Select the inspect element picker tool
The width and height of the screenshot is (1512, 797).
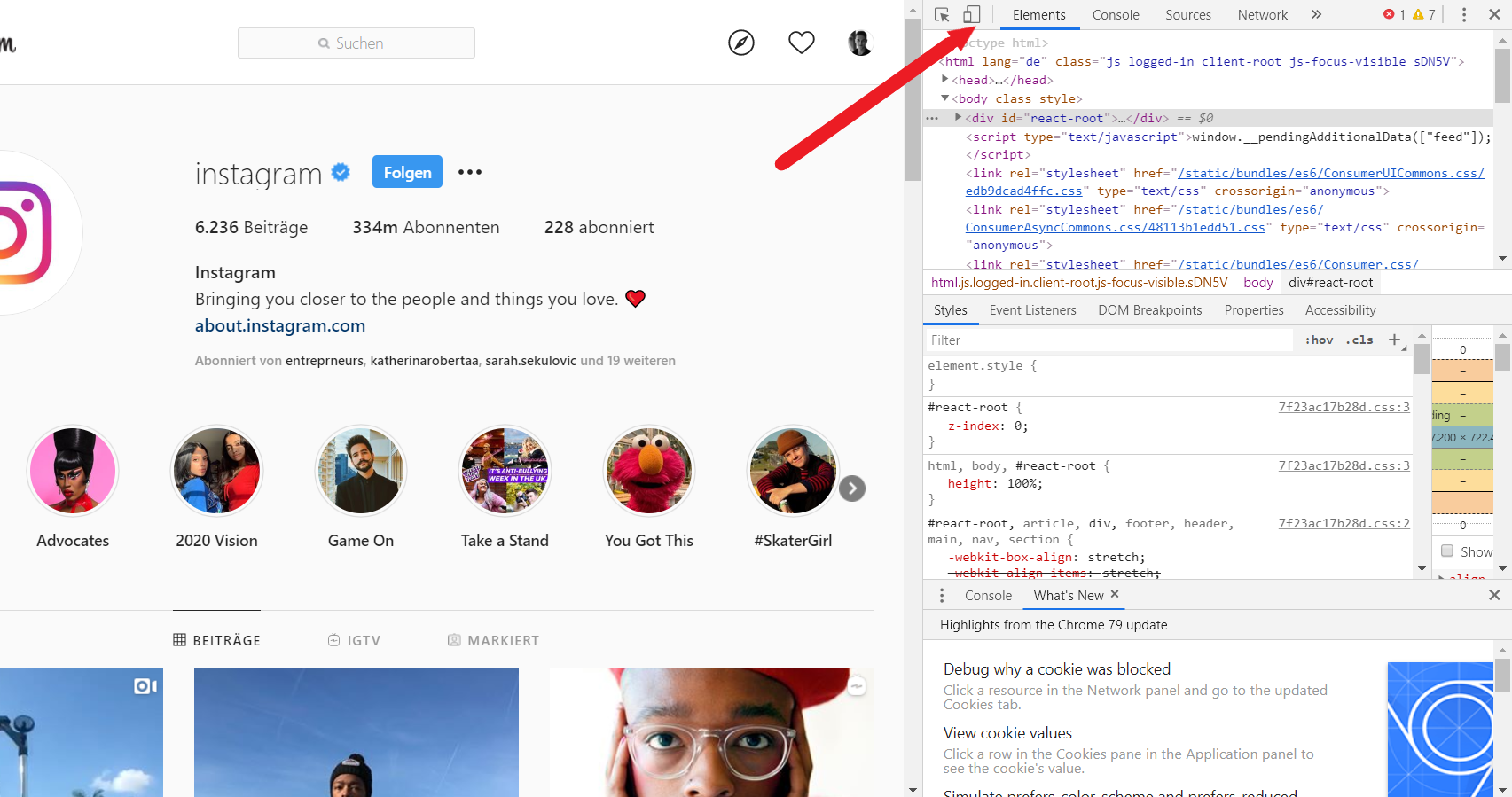[x=942, y=15]
